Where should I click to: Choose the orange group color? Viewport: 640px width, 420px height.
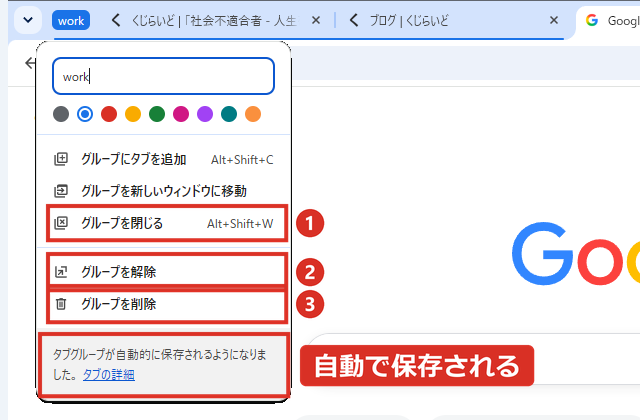[253, 114]
